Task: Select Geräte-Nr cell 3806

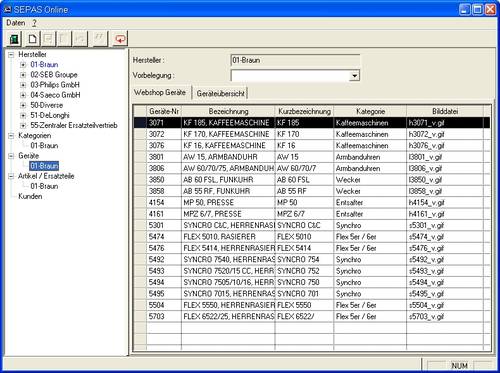Action: (164, 168)
